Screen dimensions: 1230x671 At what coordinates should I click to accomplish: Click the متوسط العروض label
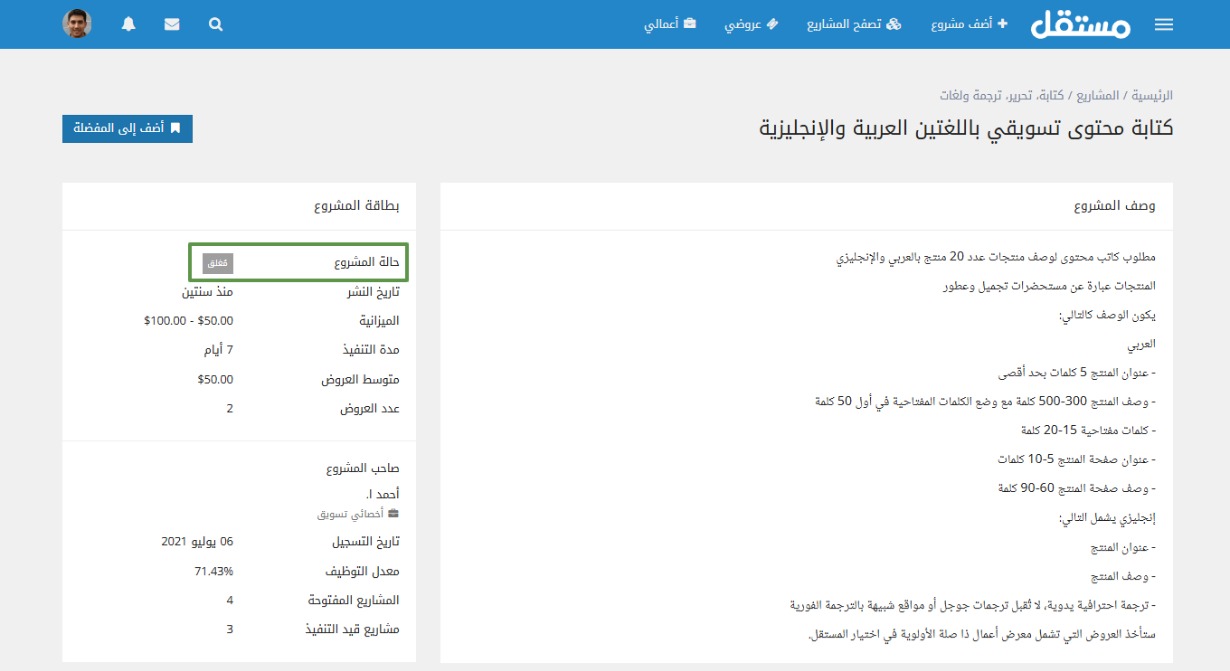pyautogui.click(x=360, y=379)
